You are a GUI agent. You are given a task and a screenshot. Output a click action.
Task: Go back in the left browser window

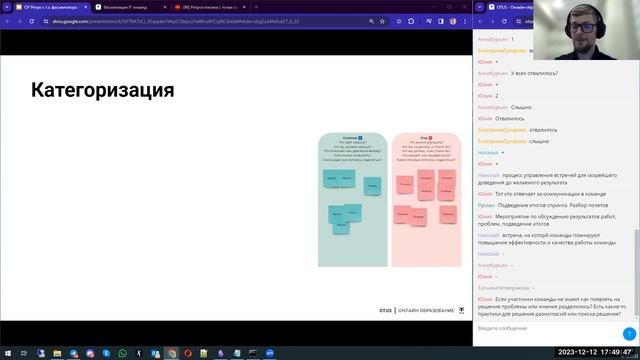(x=8, y=21)
